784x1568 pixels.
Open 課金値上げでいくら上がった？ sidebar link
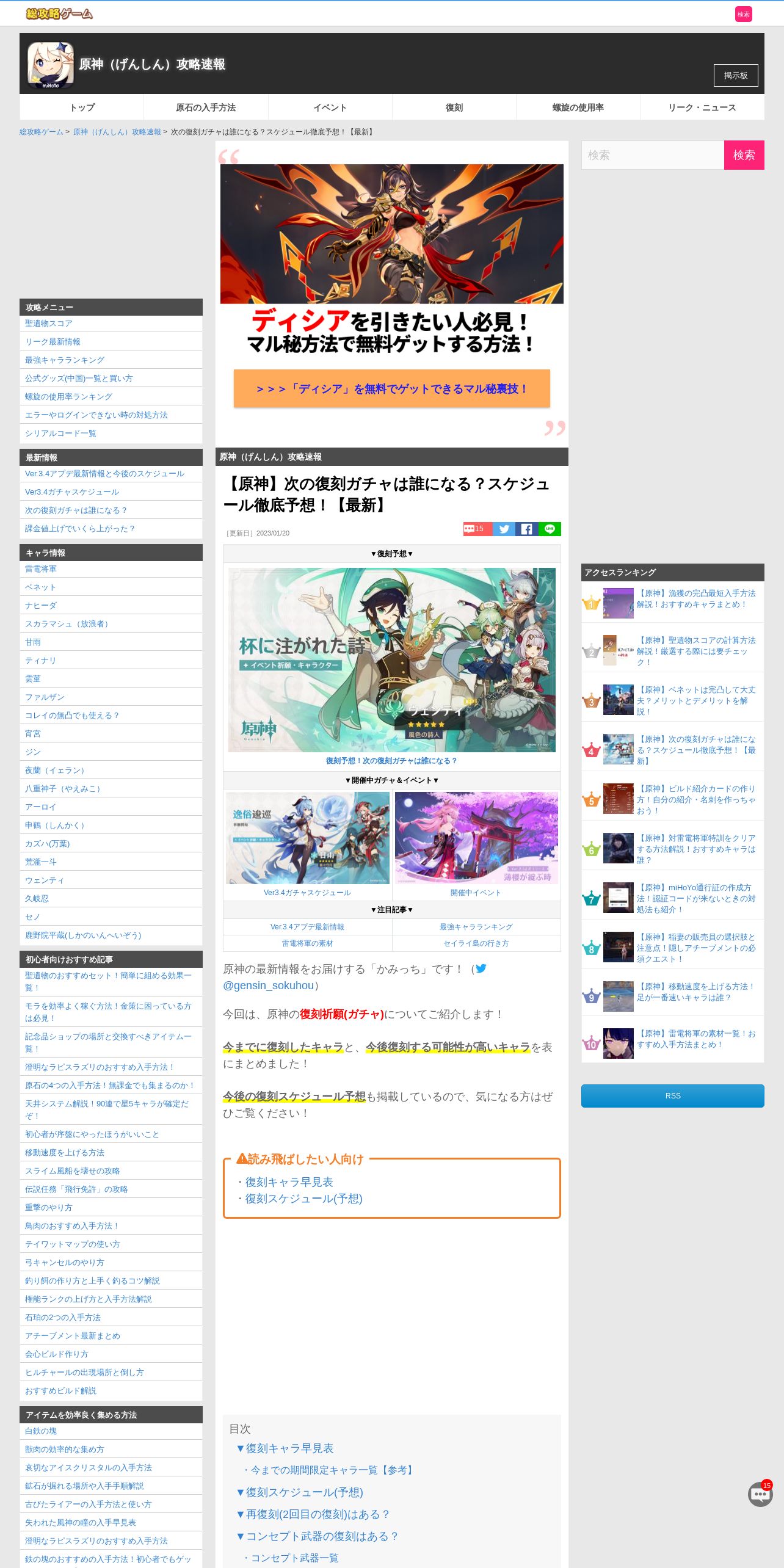[x=80, y=529]
